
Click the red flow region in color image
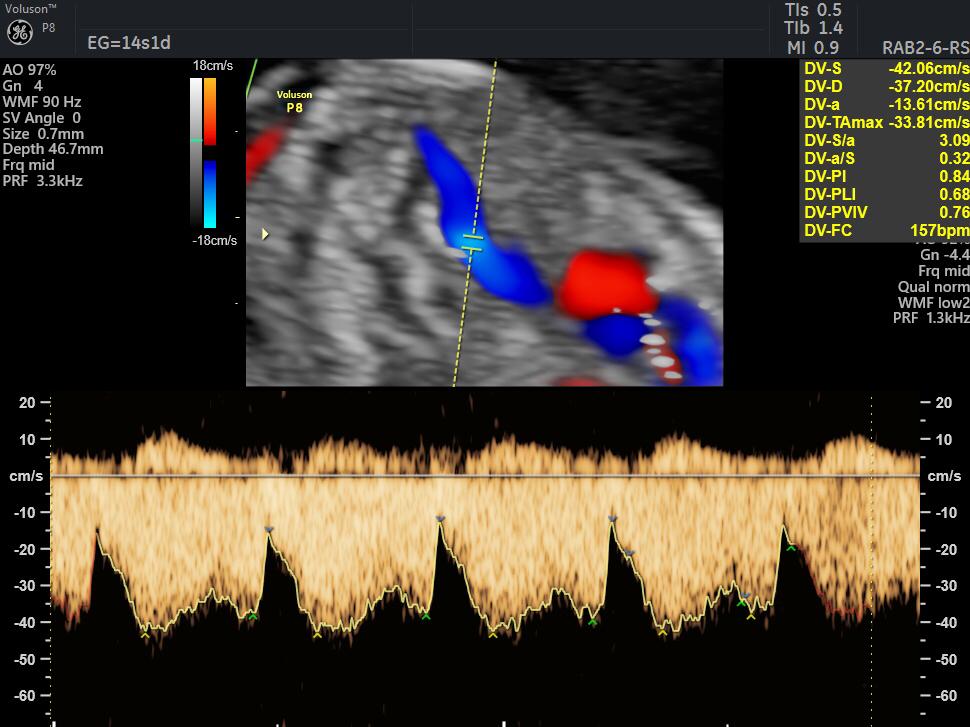604,283
